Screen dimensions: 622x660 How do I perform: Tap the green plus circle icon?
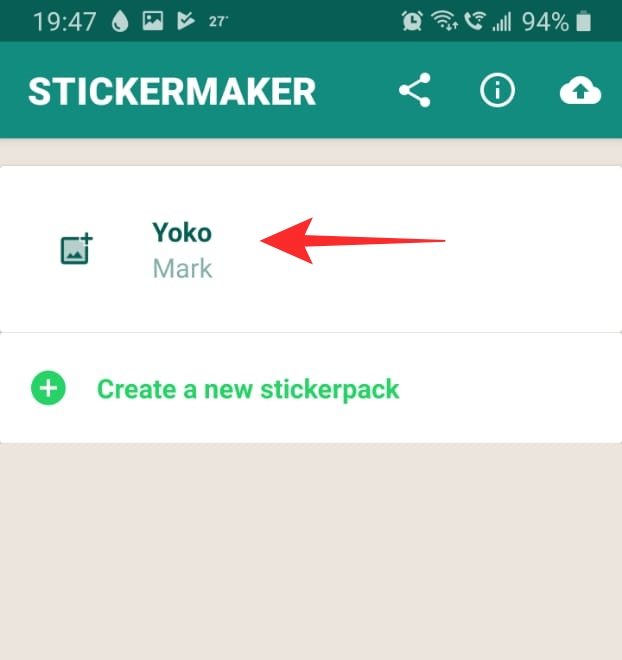tap(48, 388)
